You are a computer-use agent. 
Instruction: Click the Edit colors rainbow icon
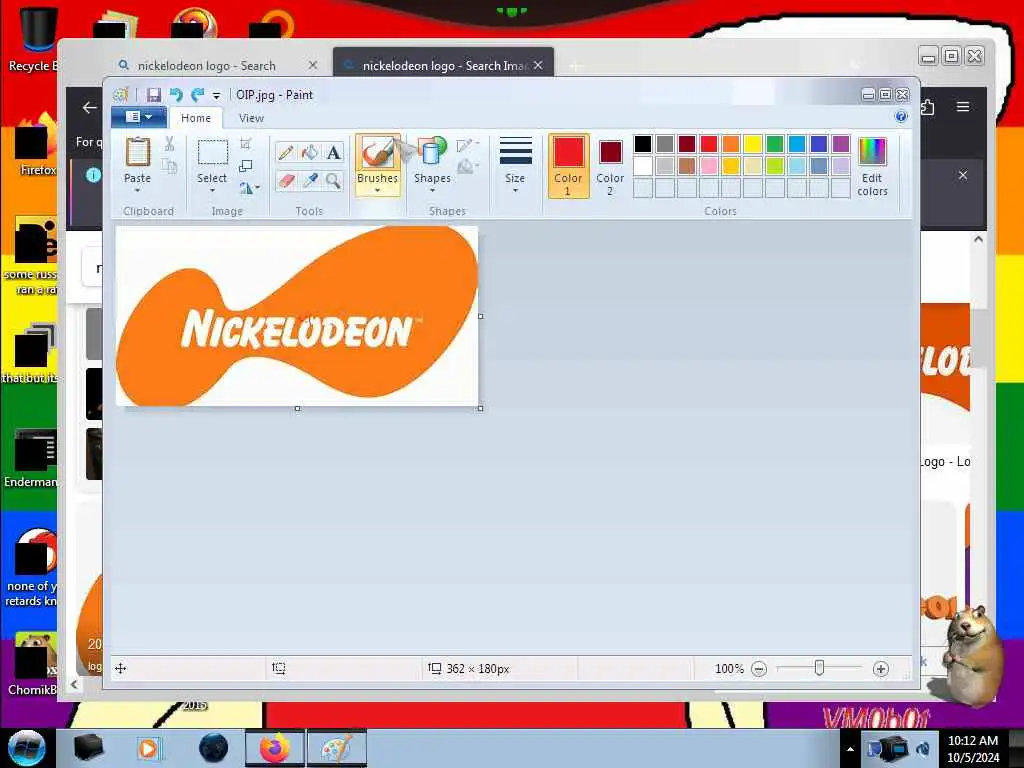coord(872,152)
